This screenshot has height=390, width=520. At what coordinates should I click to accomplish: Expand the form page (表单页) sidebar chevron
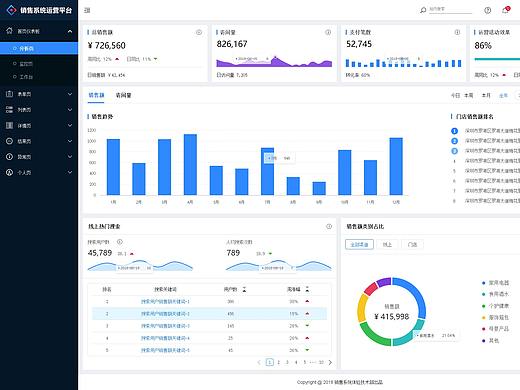tap(70, 94)
